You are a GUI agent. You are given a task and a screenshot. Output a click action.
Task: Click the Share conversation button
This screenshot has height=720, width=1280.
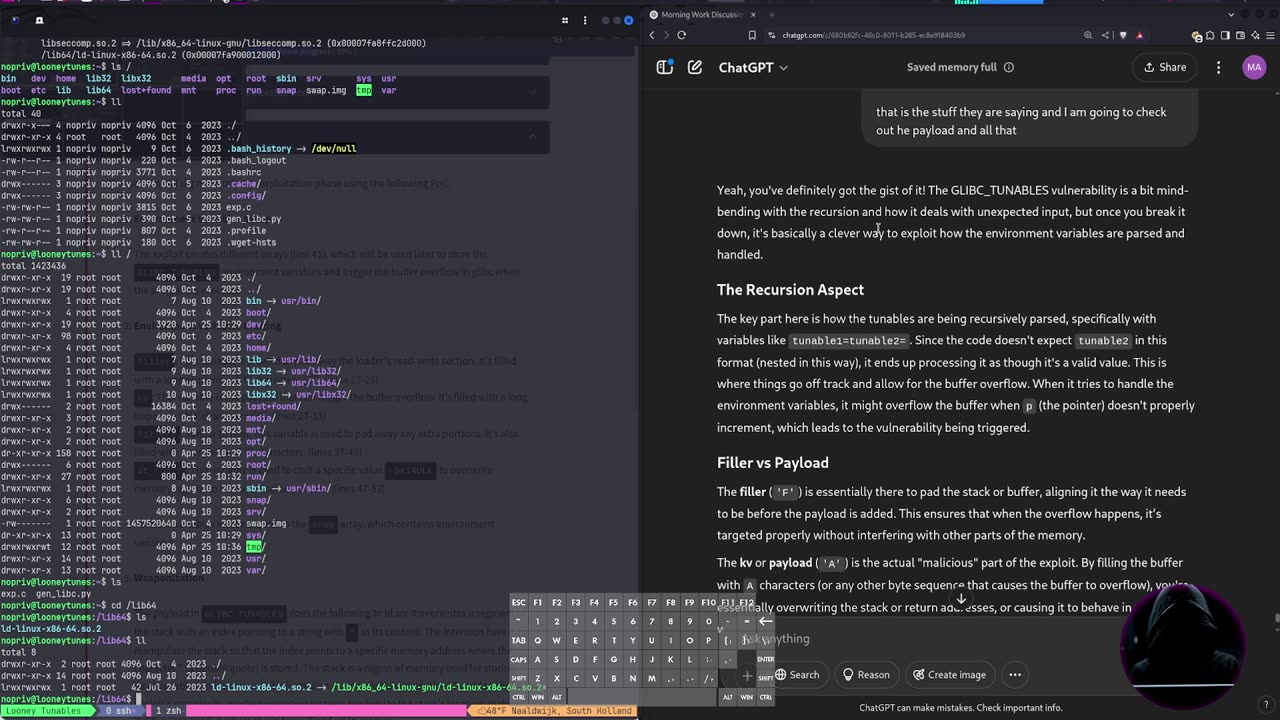(x=1164, y=67)
